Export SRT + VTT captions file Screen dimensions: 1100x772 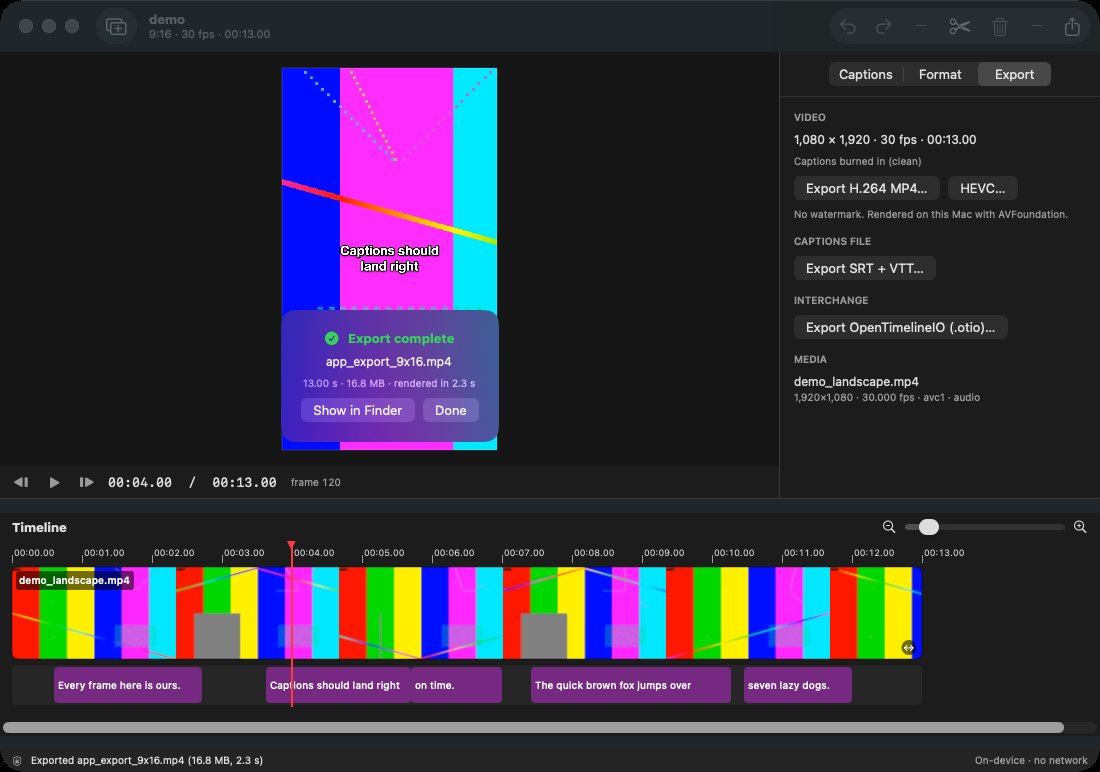(864, 268)
